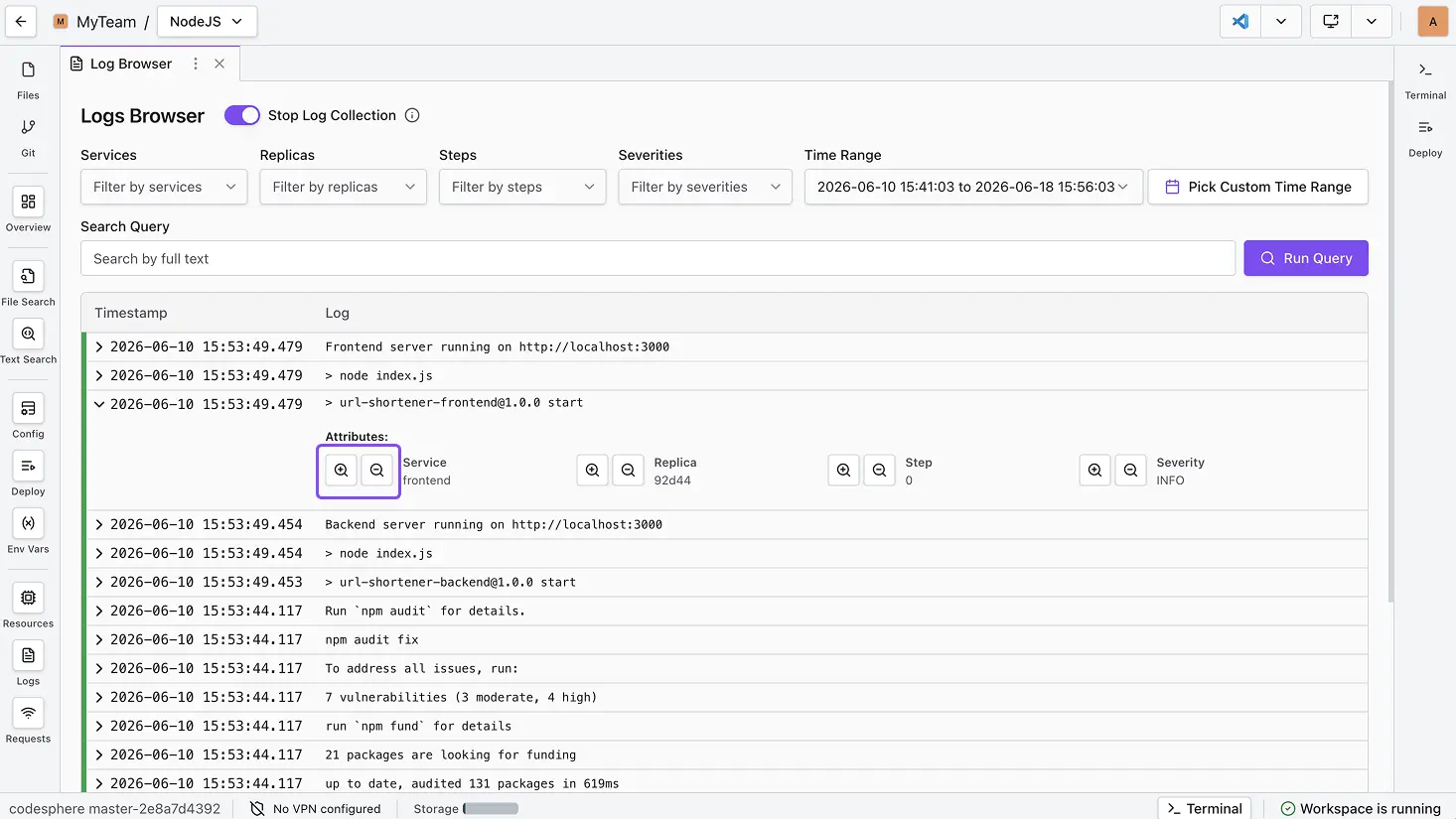The width and height of the screenshot is (1456, 819).
Task: Exclude Step 0 filter (zoom out)
Action: tap(879, 471)
